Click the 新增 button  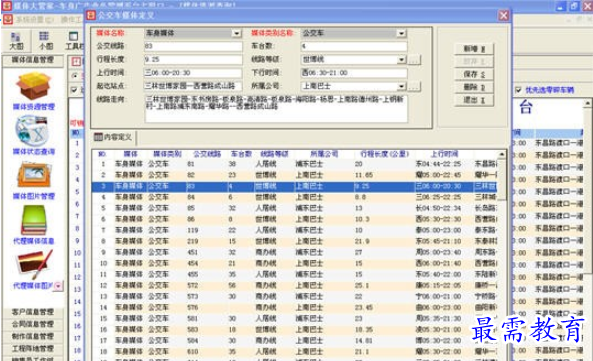(x=474, y=49)
